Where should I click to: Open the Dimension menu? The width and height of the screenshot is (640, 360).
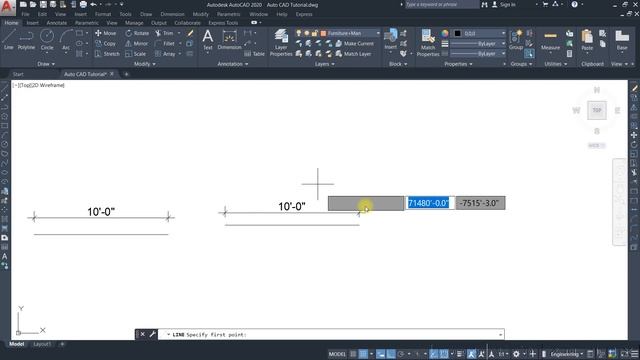[172, 14]
